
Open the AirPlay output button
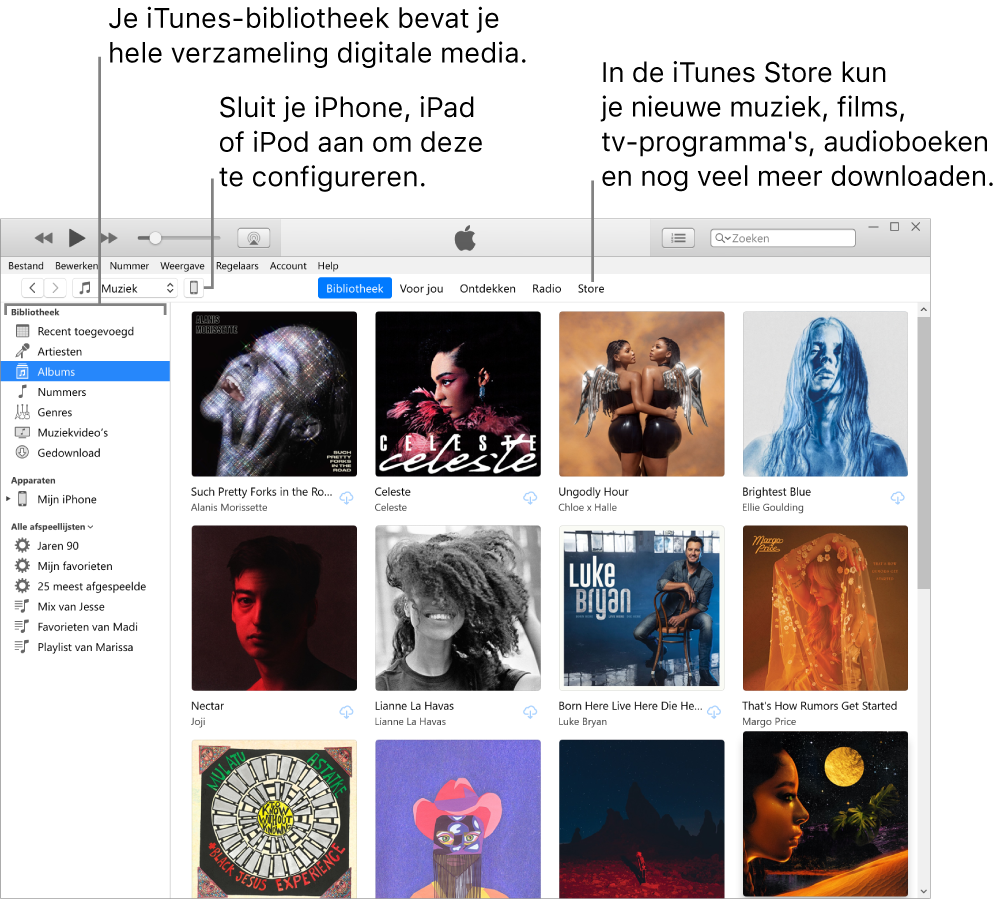pyautogui.click(x=254, y=238)
